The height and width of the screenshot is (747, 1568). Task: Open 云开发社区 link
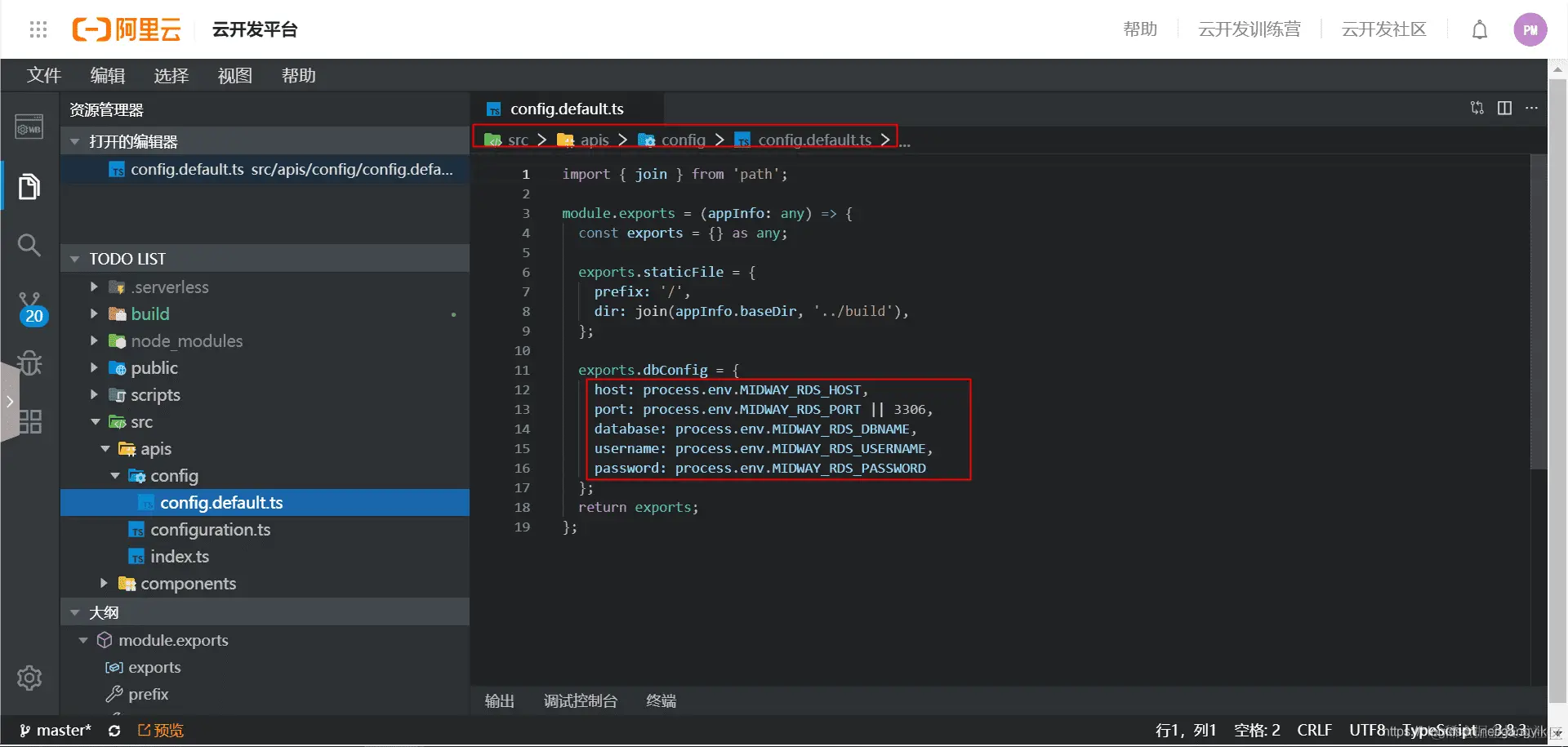coord(1384,29)
